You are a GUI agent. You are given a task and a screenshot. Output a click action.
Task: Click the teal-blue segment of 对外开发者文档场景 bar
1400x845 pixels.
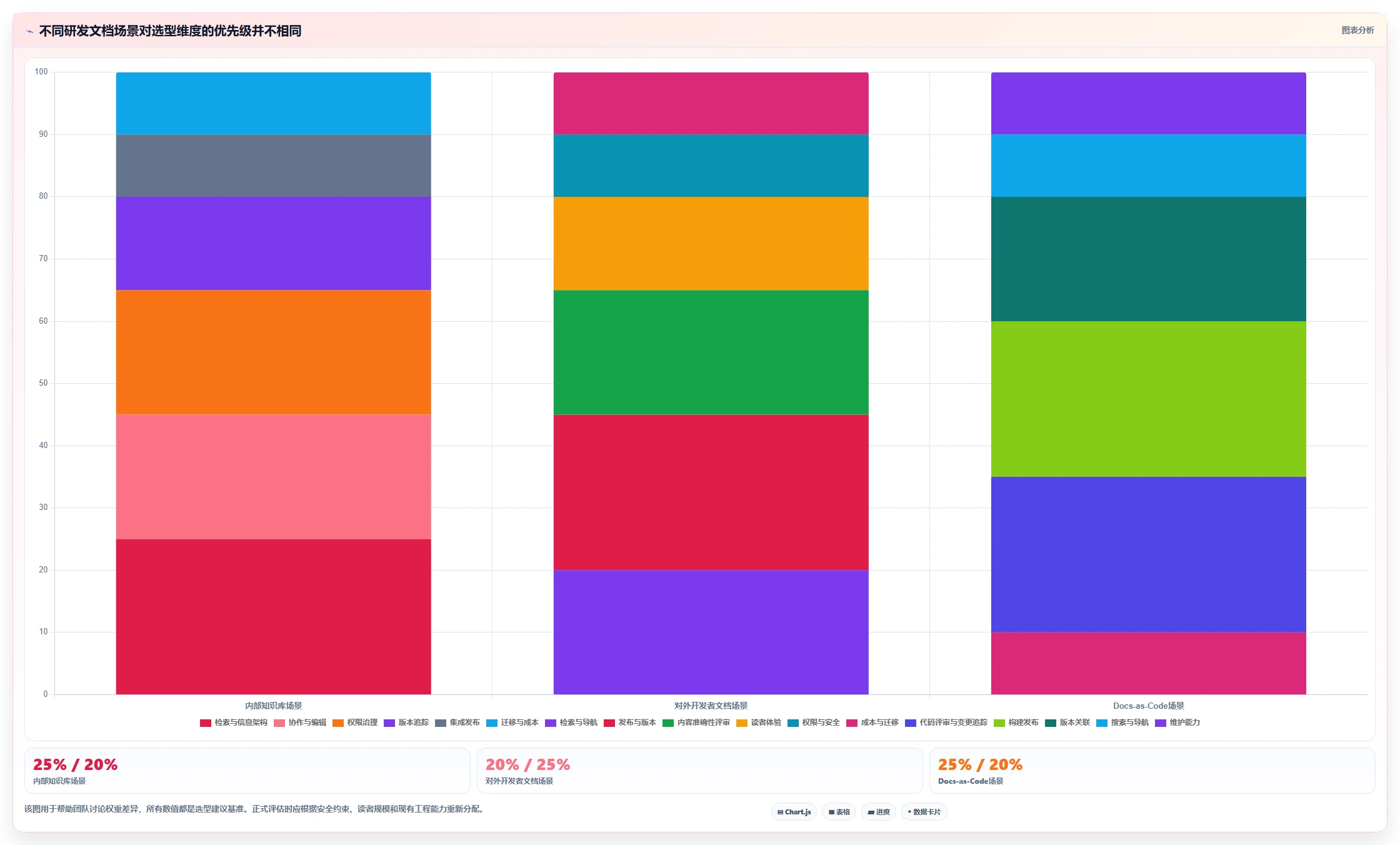(x=711, y=166)
